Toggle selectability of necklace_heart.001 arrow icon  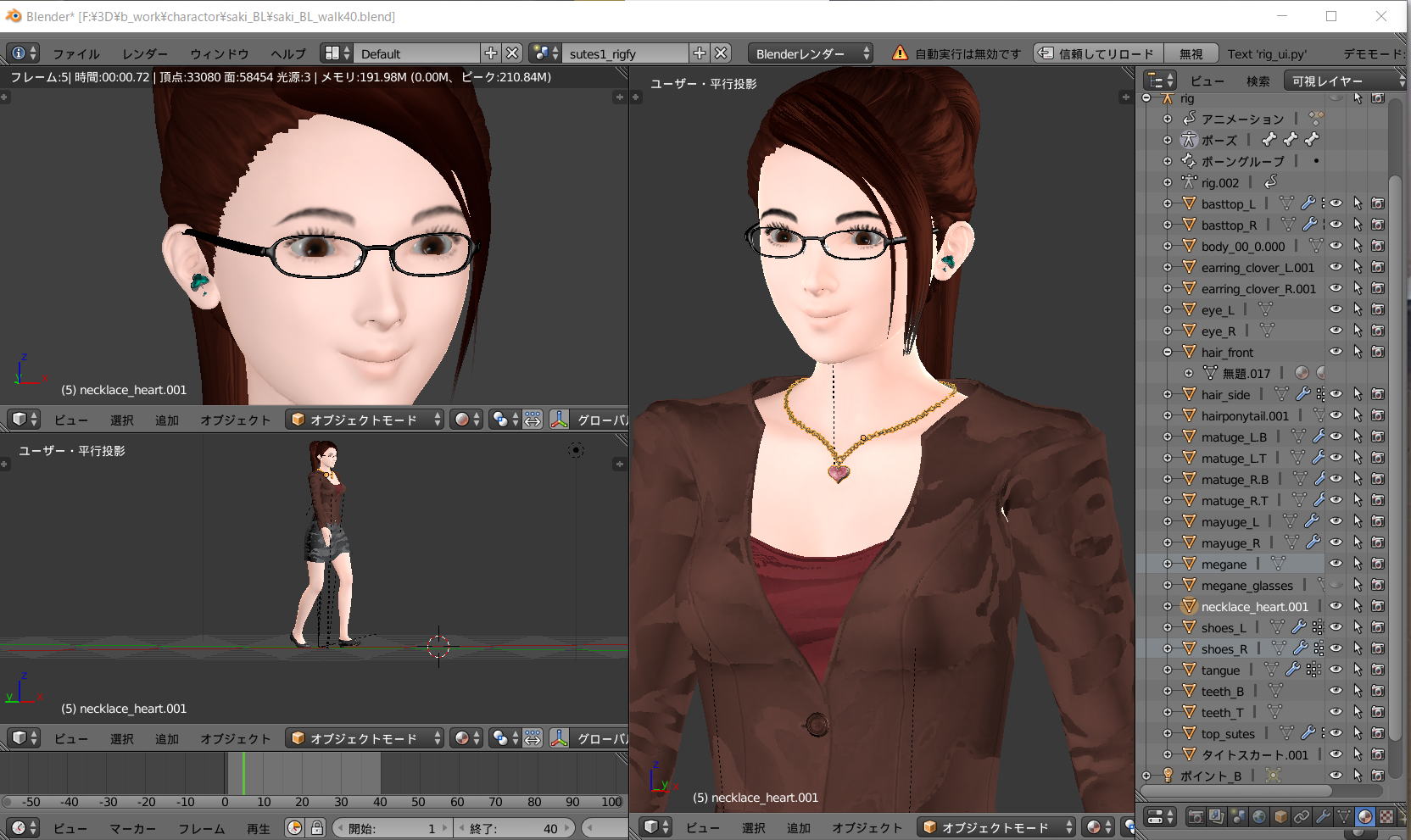tap(1358, 606)
